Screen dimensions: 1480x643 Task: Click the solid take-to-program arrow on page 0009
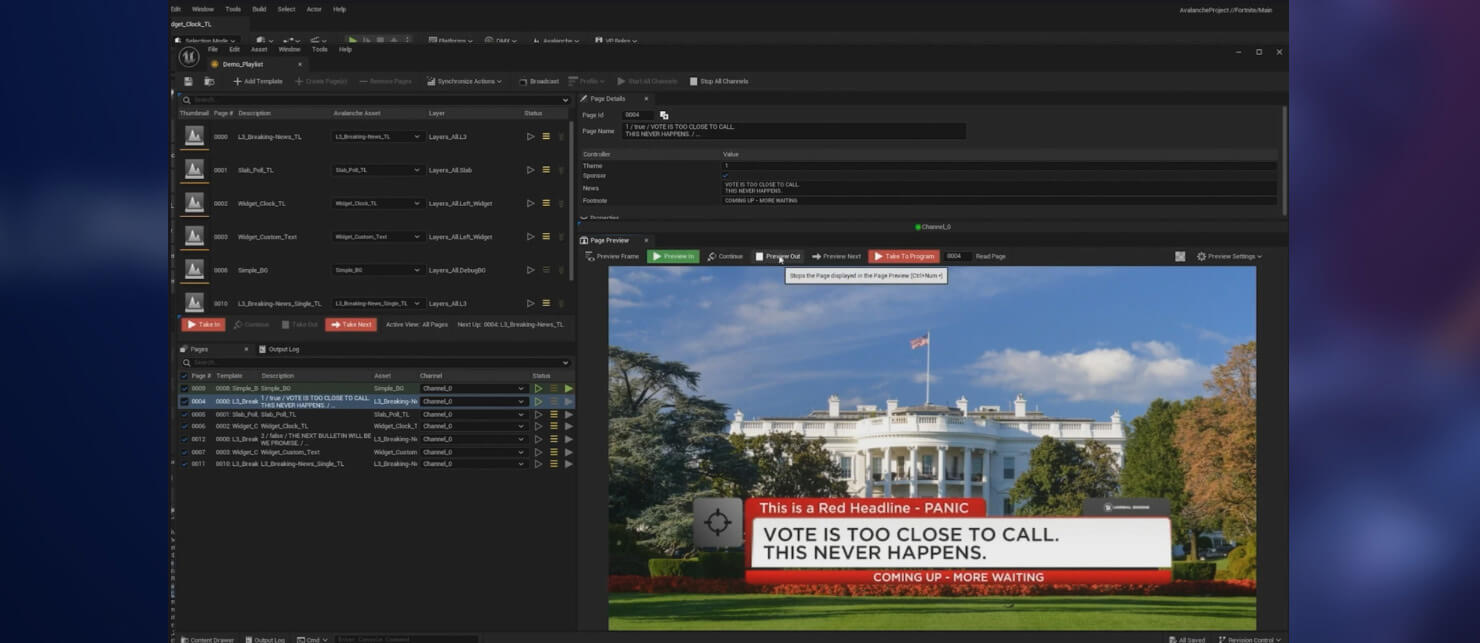(569, 388)
